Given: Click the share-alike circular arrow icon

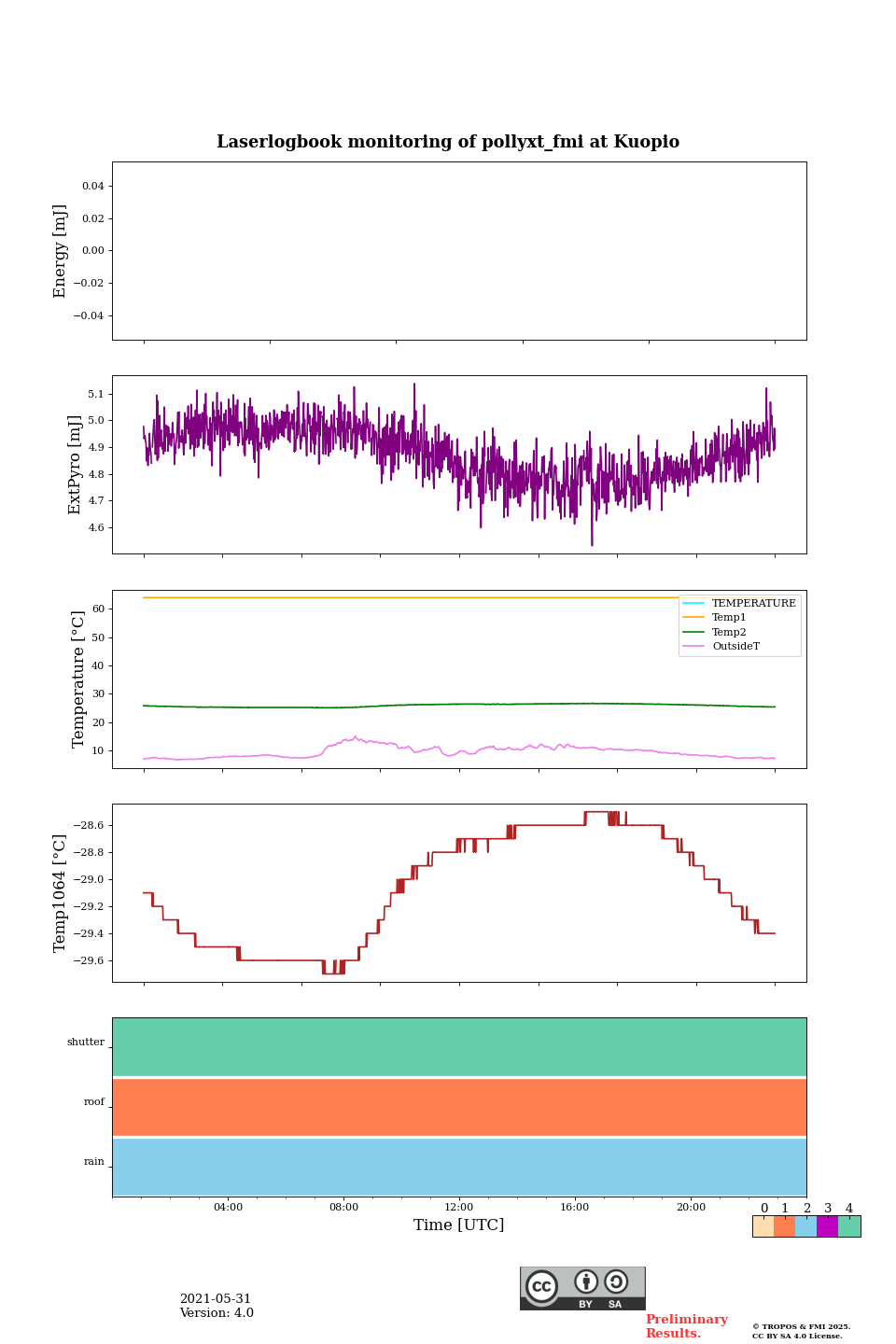Looking at the screenshot, I should tap(616, 1282).
